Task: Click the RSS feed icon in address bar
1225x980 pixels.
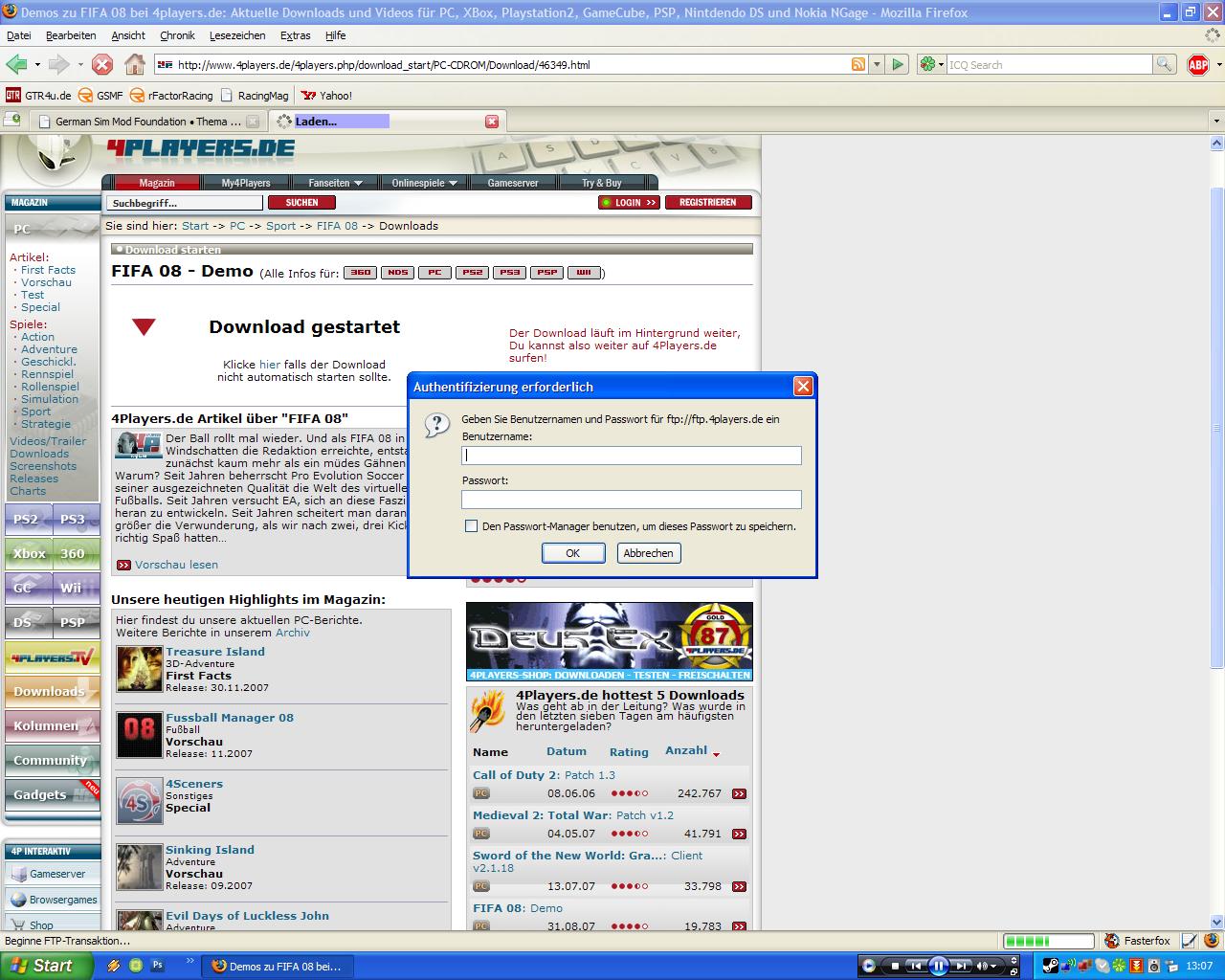Action: coord(858,65)
